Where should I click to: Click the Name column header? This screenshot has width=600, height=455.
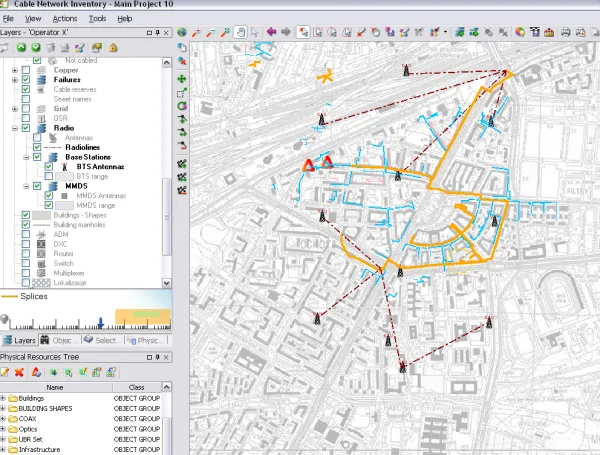[x=54, y=387]
